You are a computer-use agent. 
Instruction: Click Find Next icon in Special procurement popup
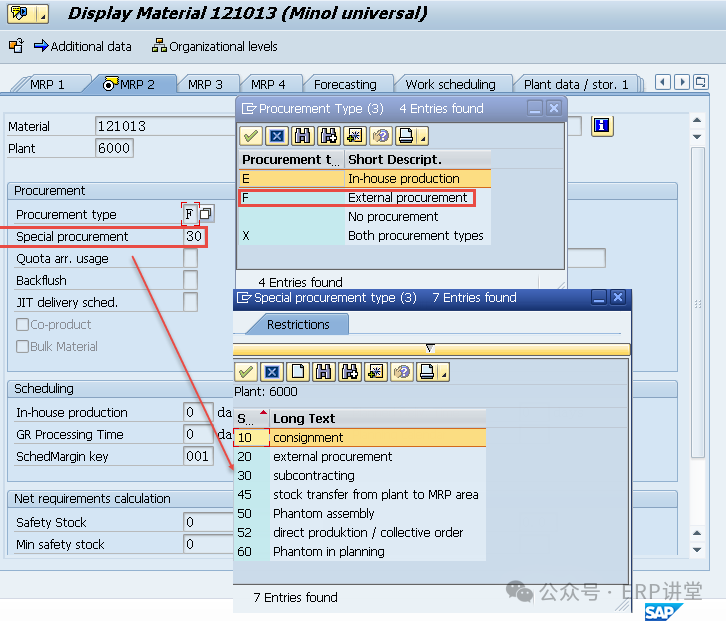pos(349,372)
